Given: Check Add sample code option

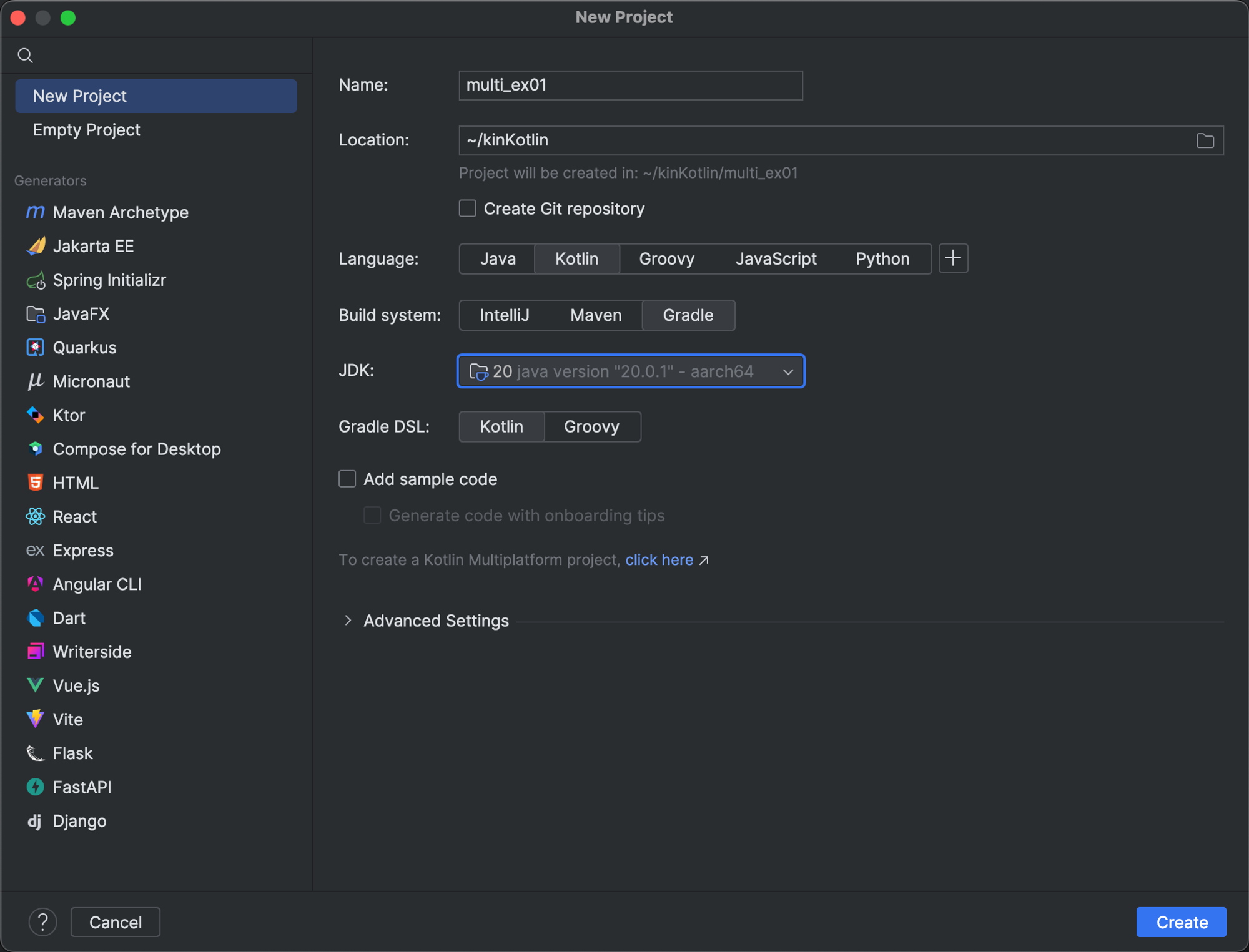Looking at the screenshot, I should pos(347,479).
